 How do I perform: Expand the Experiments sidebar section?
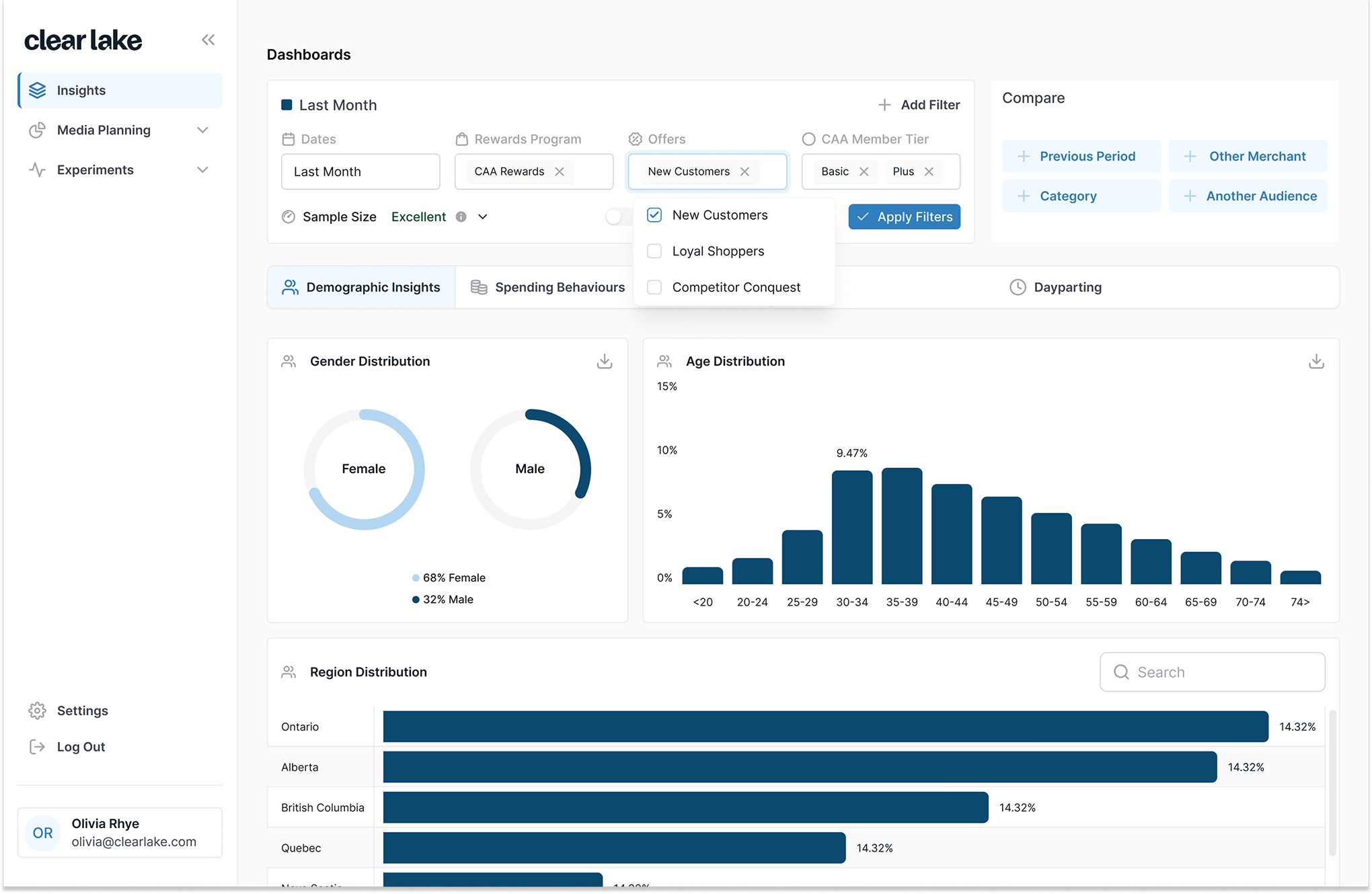pos(202,170)
